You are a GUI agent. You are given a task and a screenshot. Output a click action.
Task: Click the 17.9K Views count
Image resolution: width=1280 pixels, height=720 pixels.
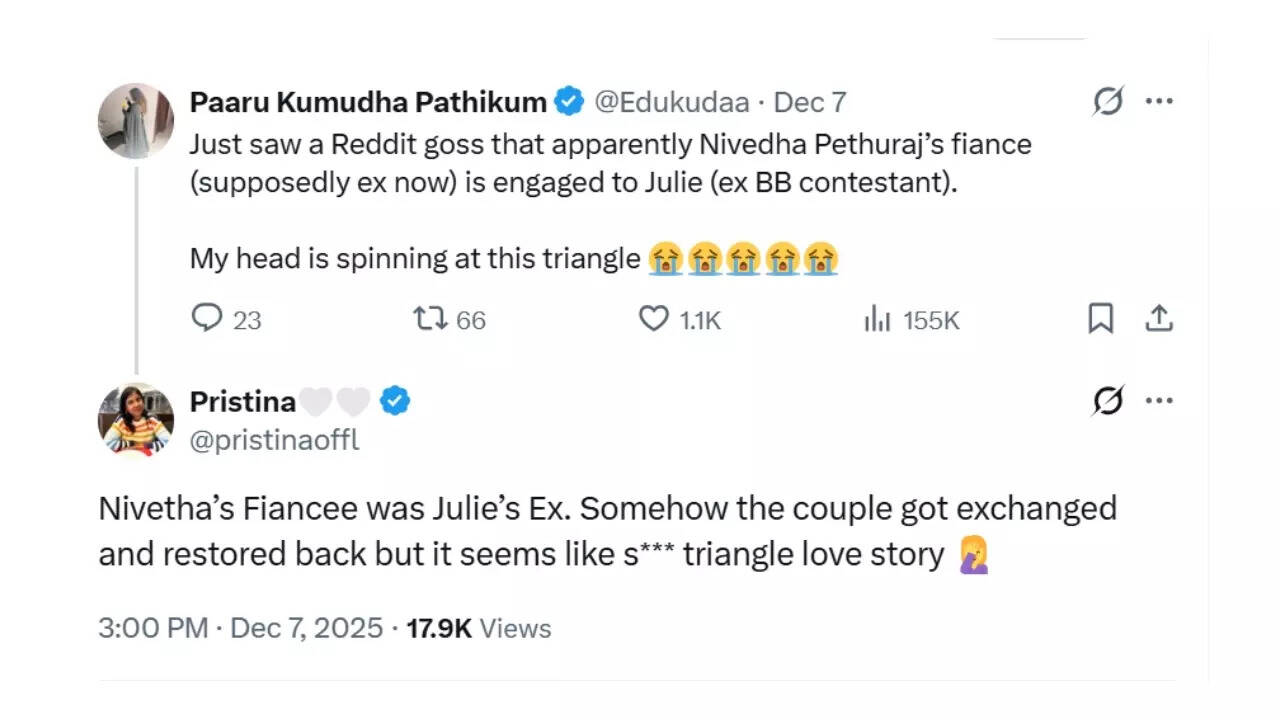(479, 628)
